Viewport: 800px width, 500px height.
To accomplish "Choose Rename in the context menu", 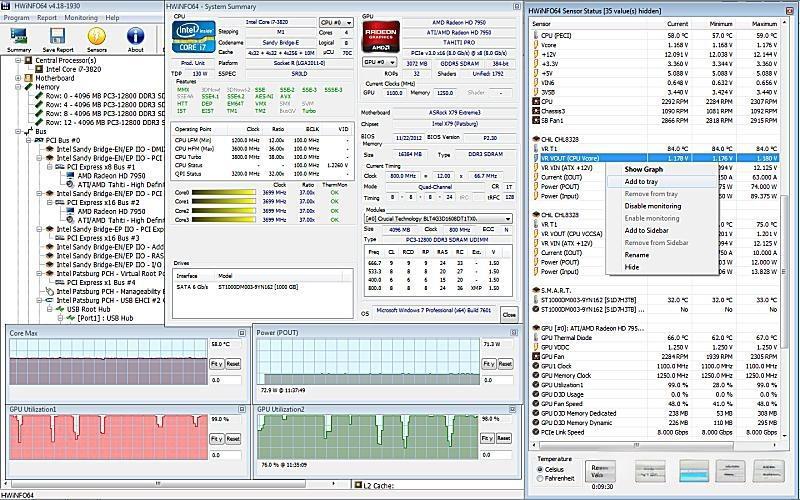I will [x=637, y=255].
